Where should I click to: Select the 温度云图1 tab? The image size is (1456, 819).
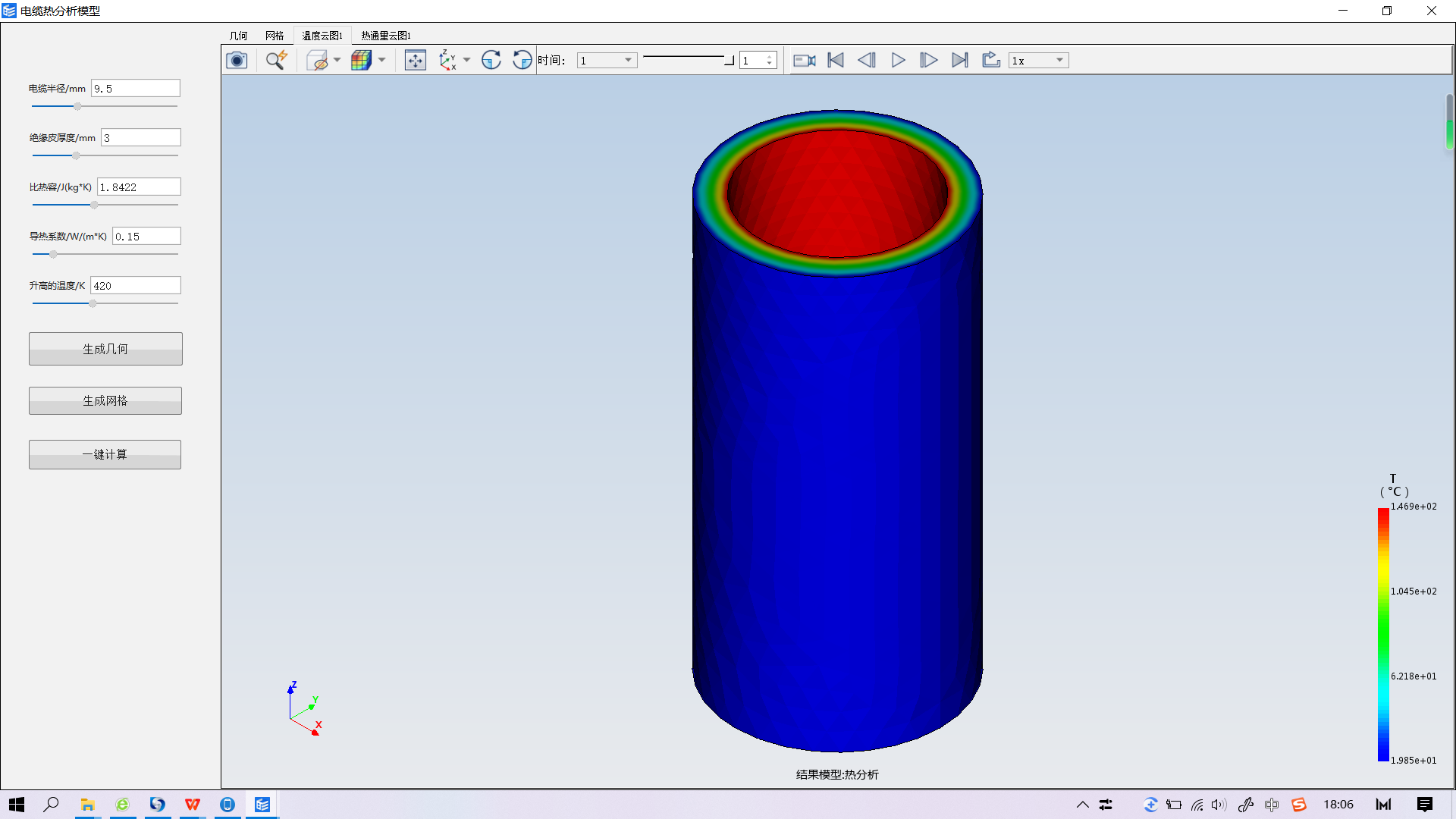322,36
